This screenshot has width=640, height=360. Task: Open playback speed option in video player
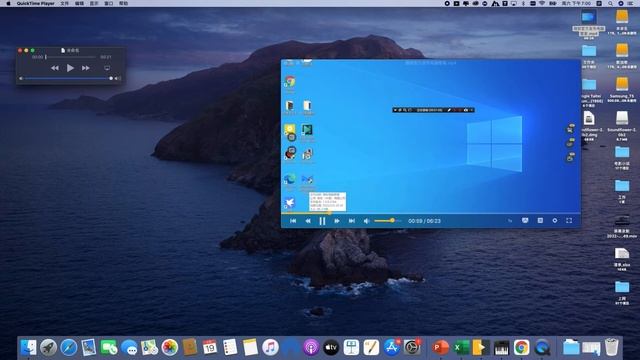tap(510, 221)
